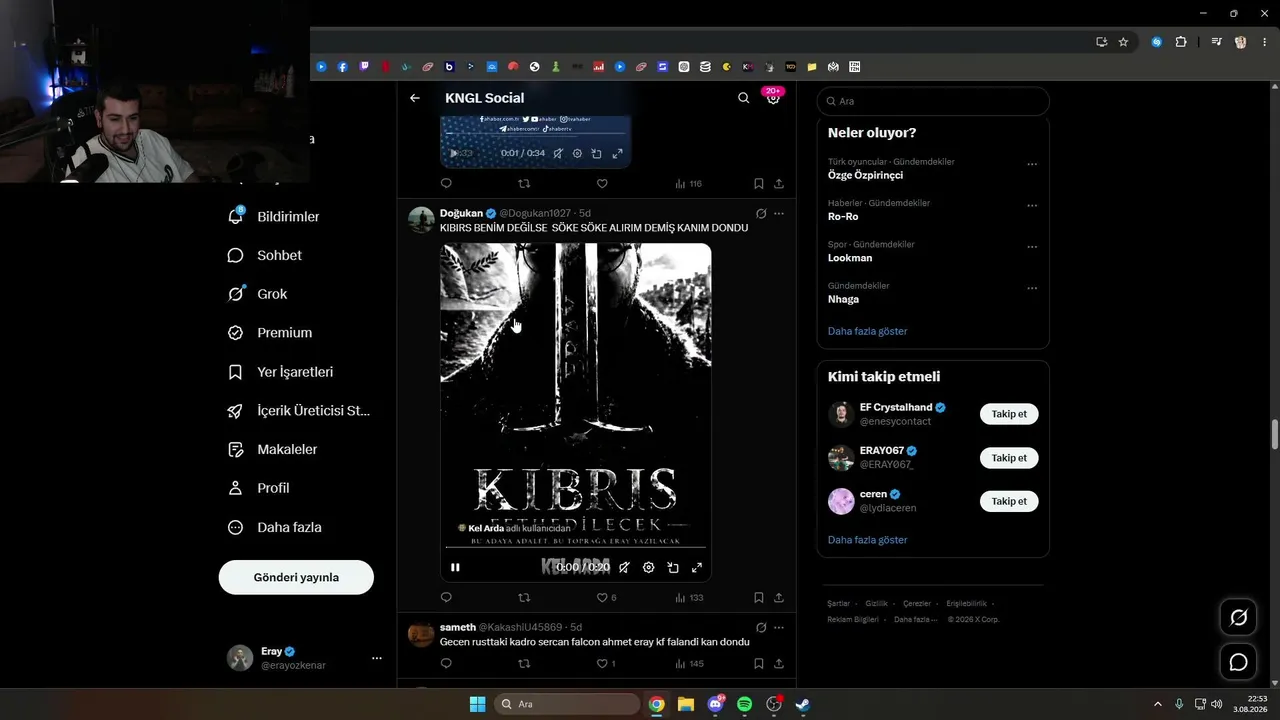The width and height of the screenshot is (1280, 720).
Task: Go to Profil in the sidebar
Action: point(261,488)
